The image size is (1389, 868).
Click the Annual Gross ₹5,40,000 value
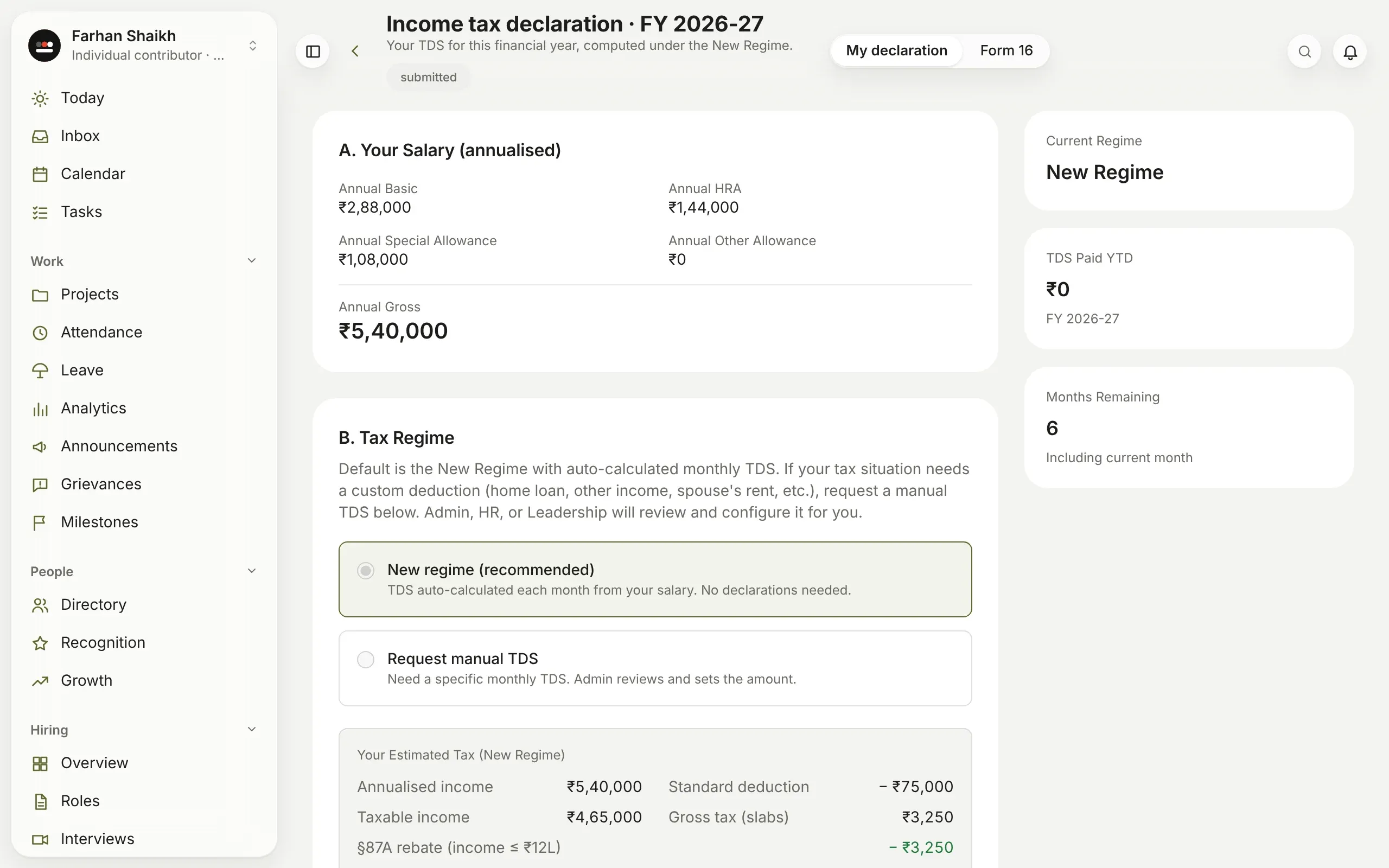393,331
